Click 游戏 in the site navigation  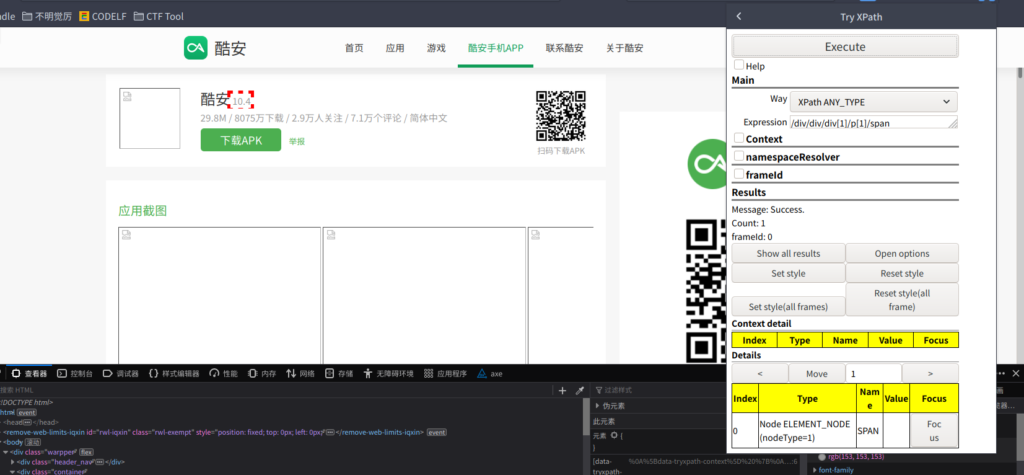click(436, 48)
